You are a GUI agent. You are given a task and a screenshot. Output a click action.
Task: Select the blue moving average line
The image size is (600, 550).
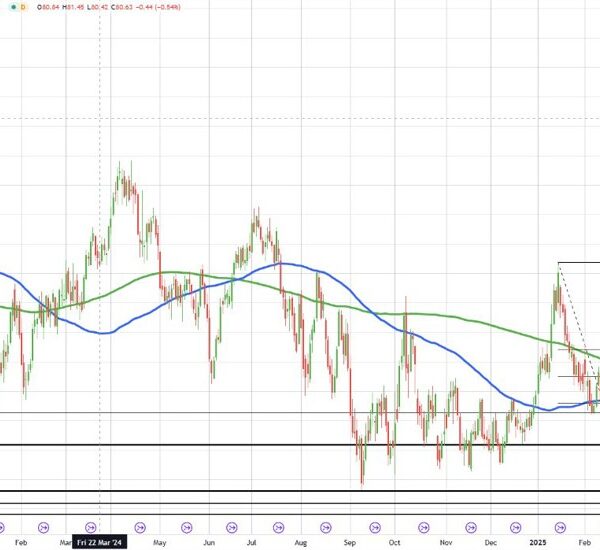(x=100, y=333)
